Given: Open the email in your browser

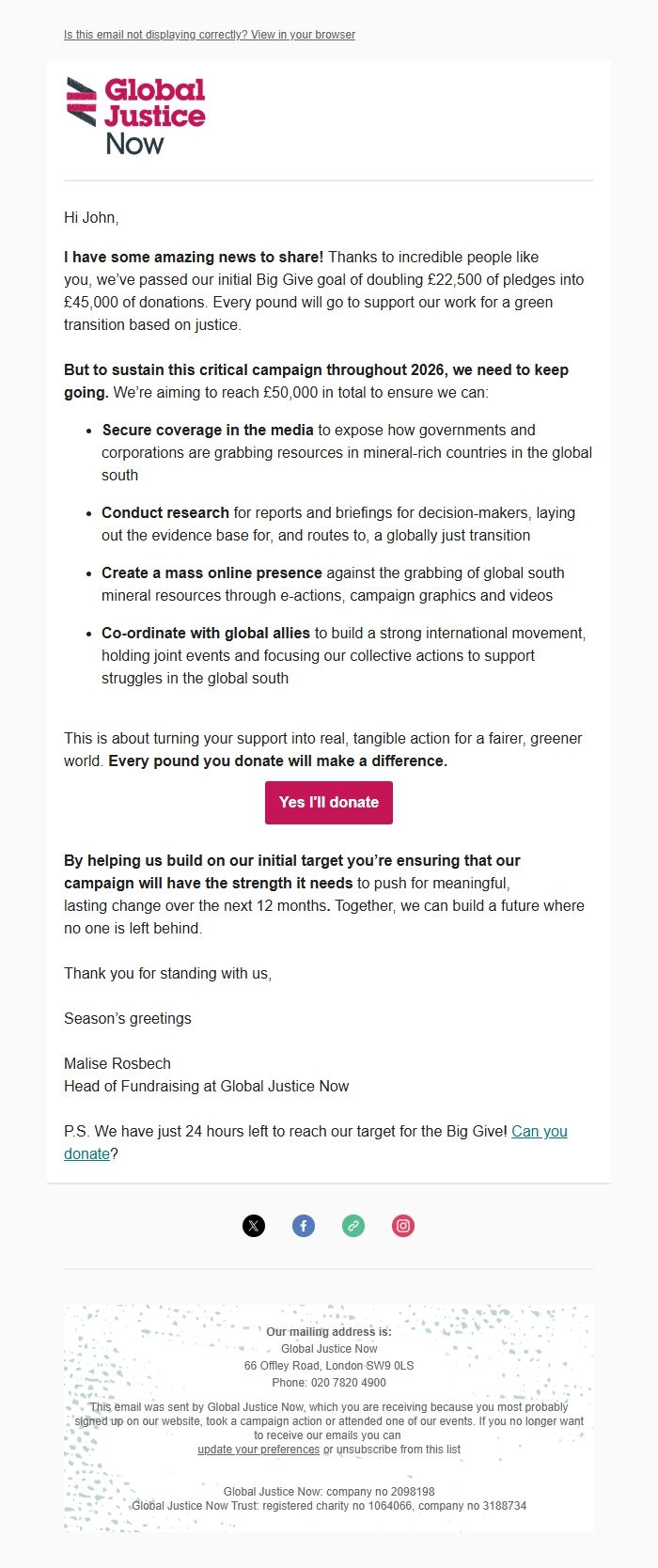Looking at the screenshot, I should pyautogui.click(x=209, y=35).
